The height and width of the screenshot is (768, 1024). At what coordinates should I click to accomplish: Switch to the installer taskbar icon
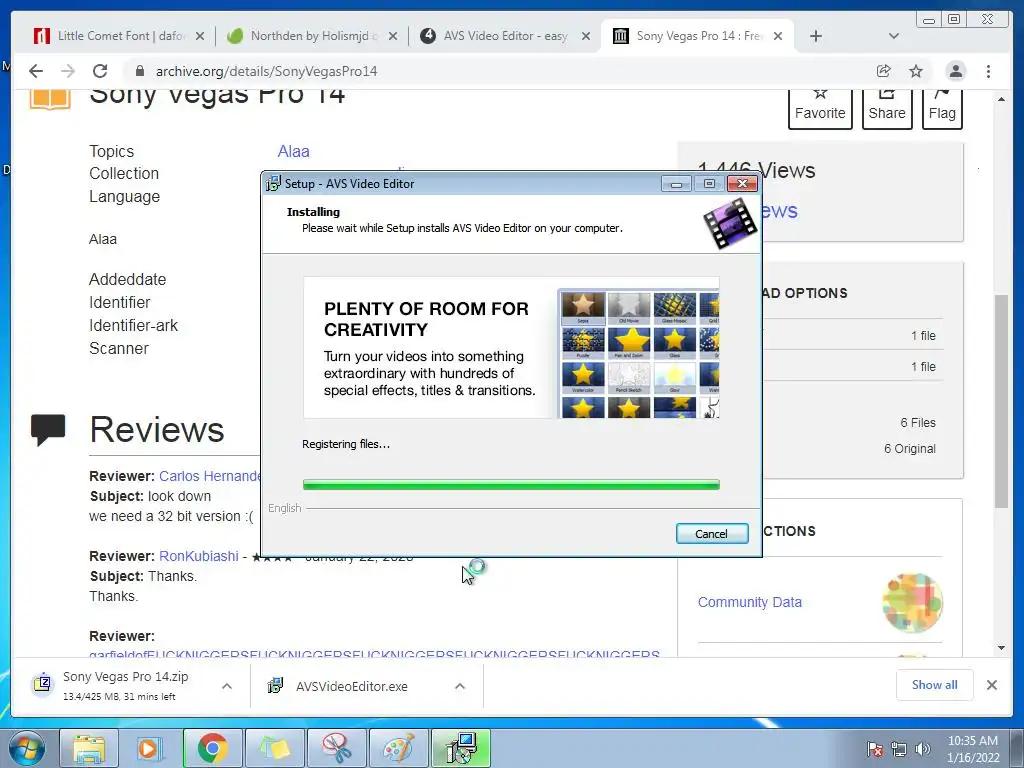pyautogui.click(x=461, y=748)
